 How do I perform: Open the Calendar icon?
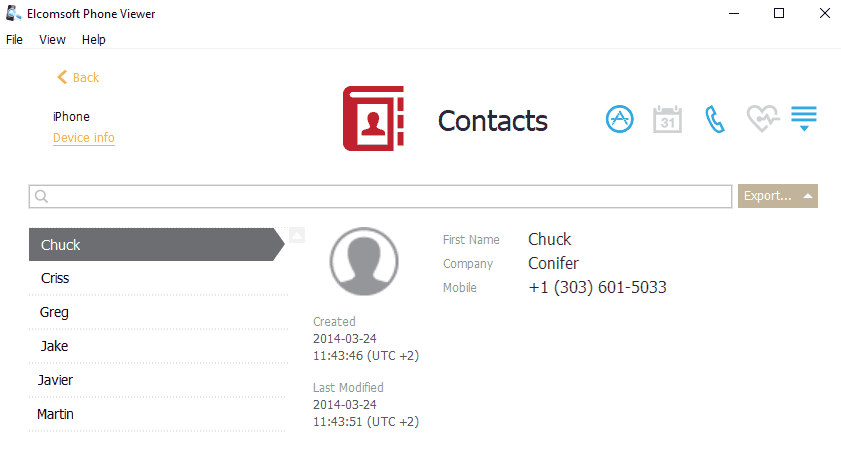(667, 120)
